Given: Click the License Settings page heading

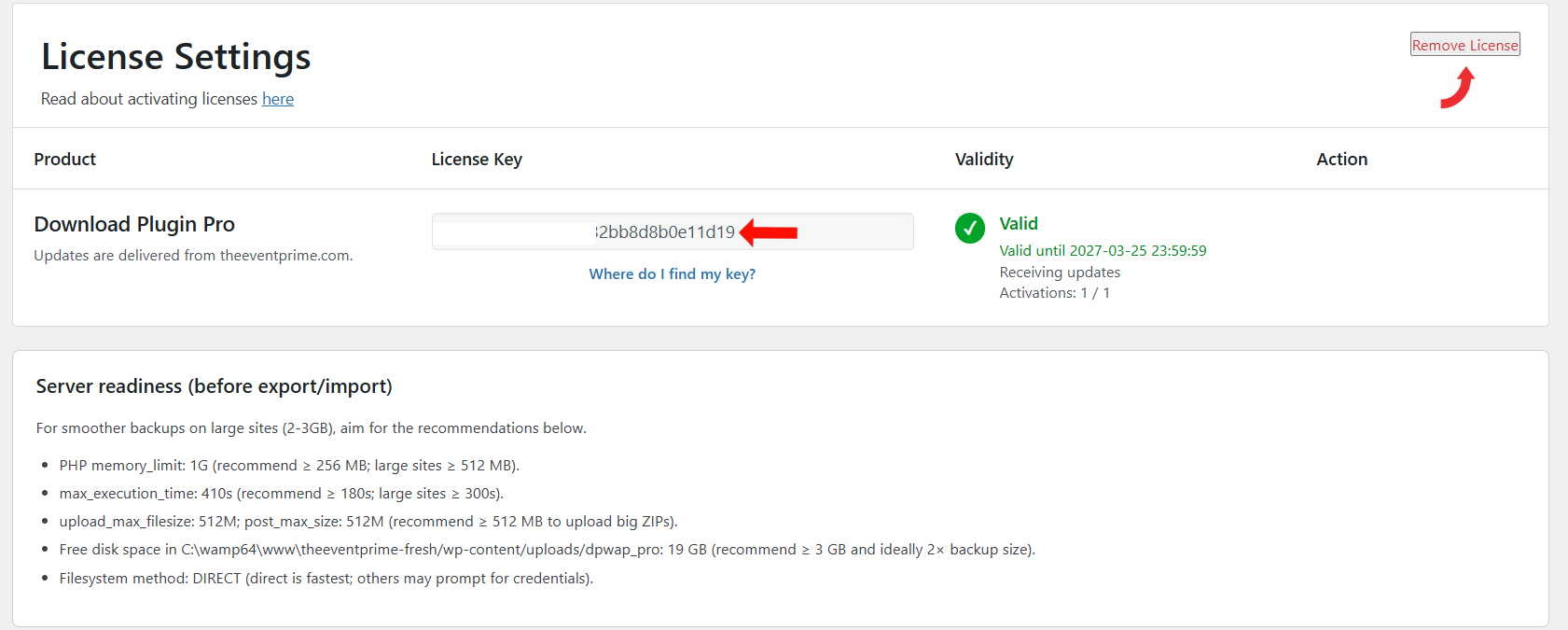Looking at the screenshot, I should point(175,57).
